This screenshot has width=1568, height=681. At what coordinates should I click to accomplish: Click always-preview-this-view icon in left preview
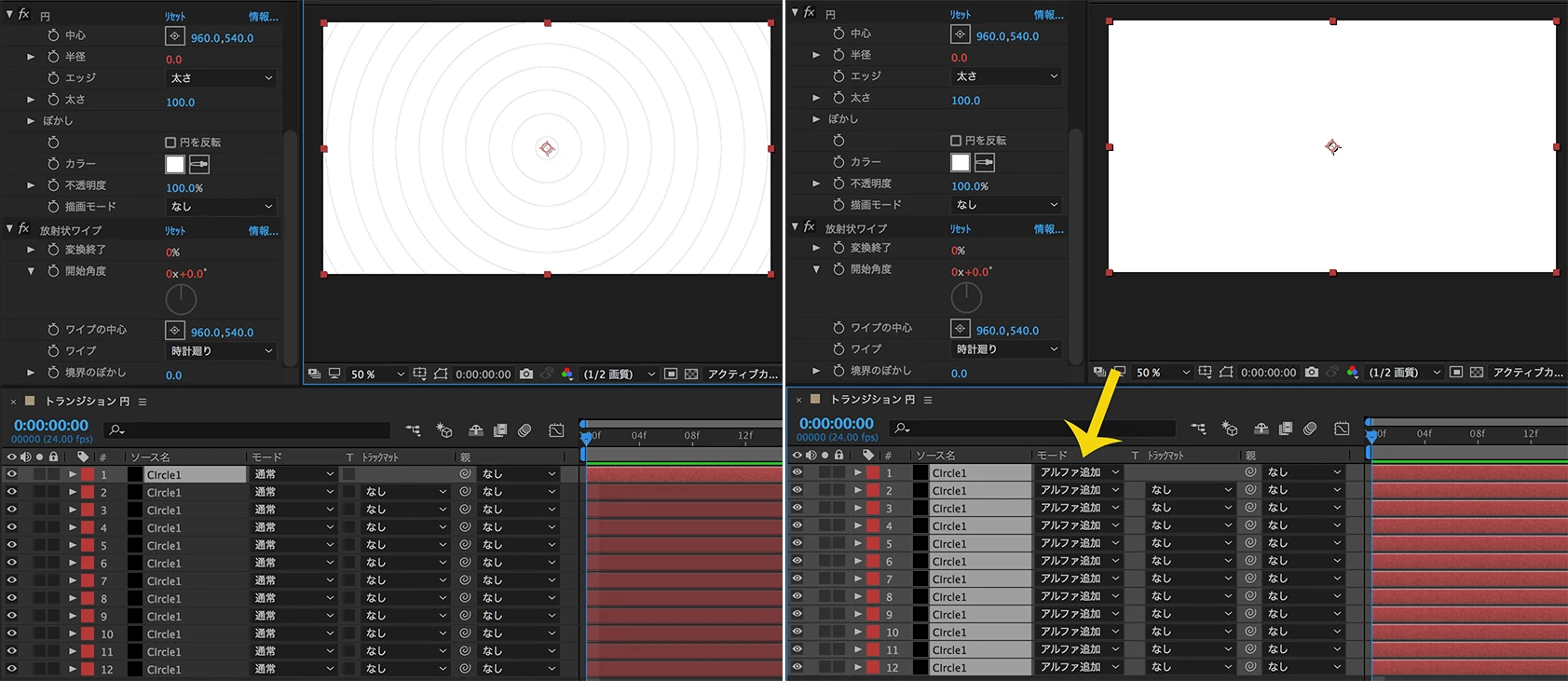[x=314, y=374]
